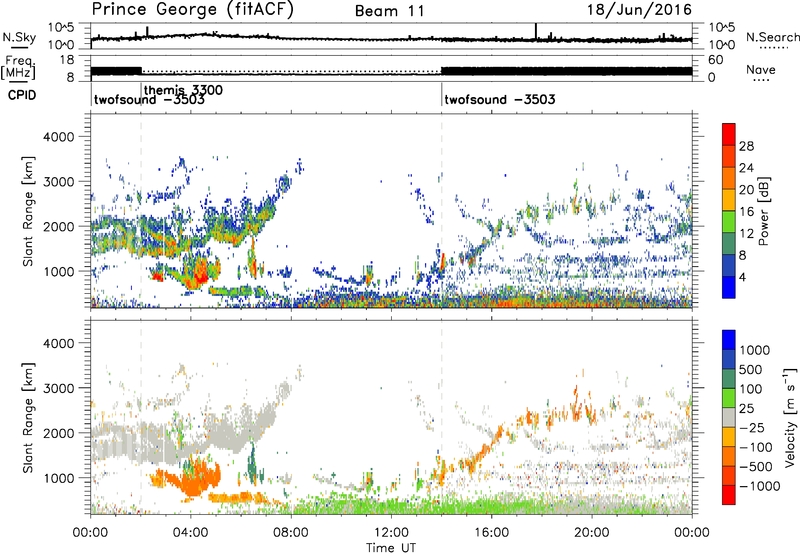Screen dimensions: 800x554
Task: Click the 'N.Search' label
Action: tap(772, 37)
